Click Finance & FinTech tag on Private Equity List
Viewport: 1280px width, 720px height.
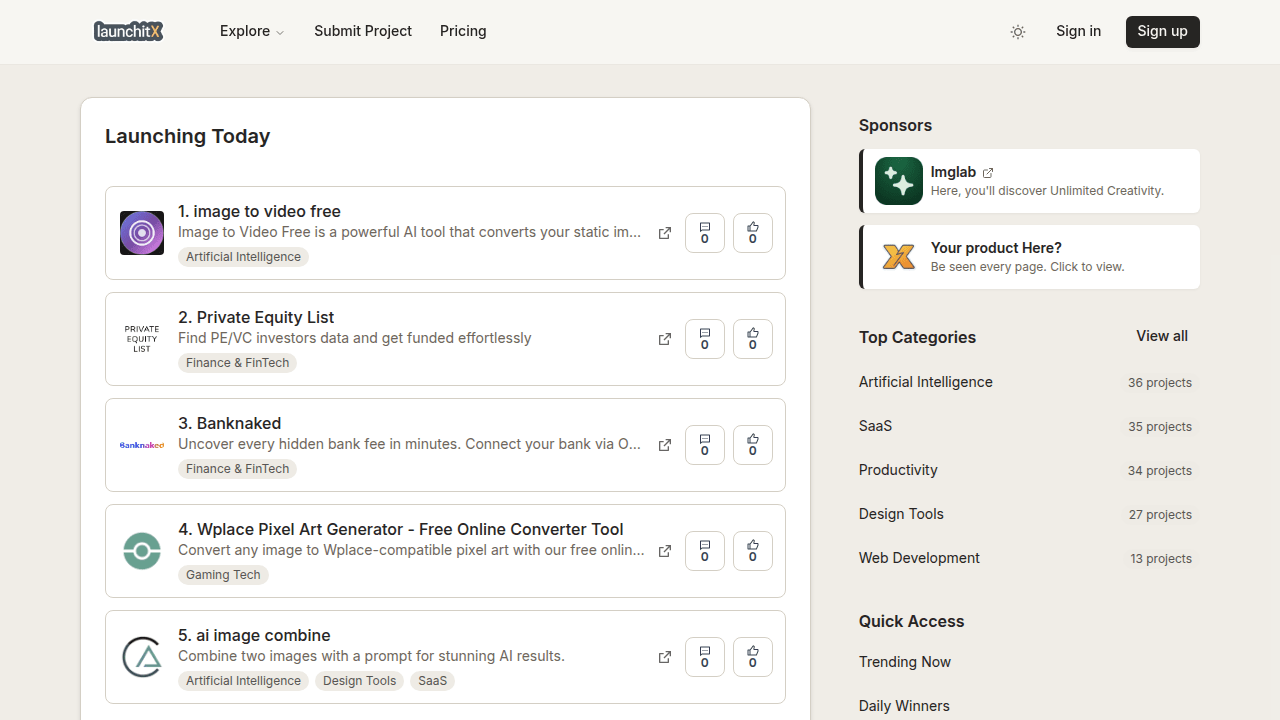pyautogui.click(x=237, y=363)
